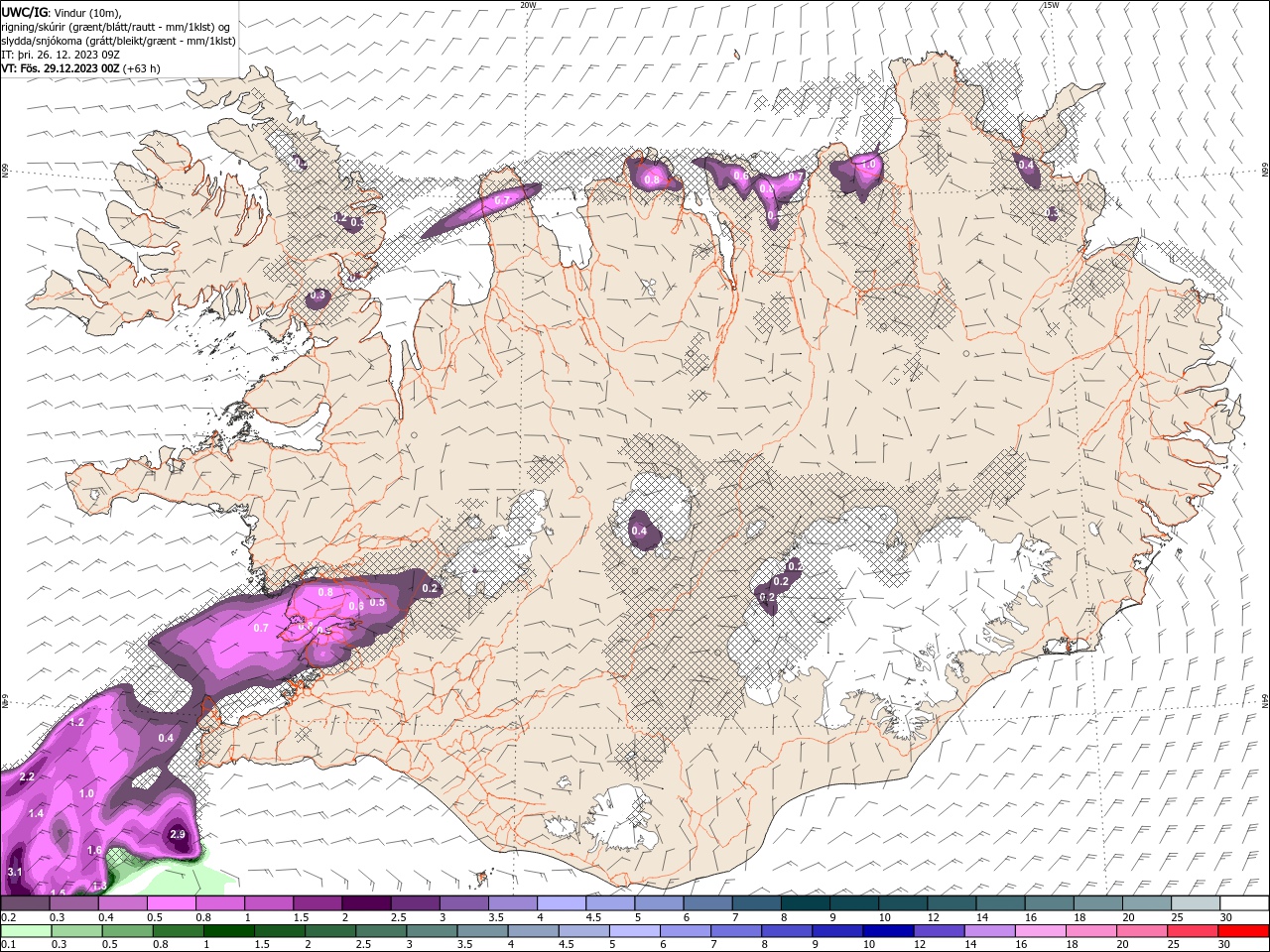Click the white swatch labeled 30 in snow legend
Viewport: 1270px width, 952px height.
pos(1244,903)
